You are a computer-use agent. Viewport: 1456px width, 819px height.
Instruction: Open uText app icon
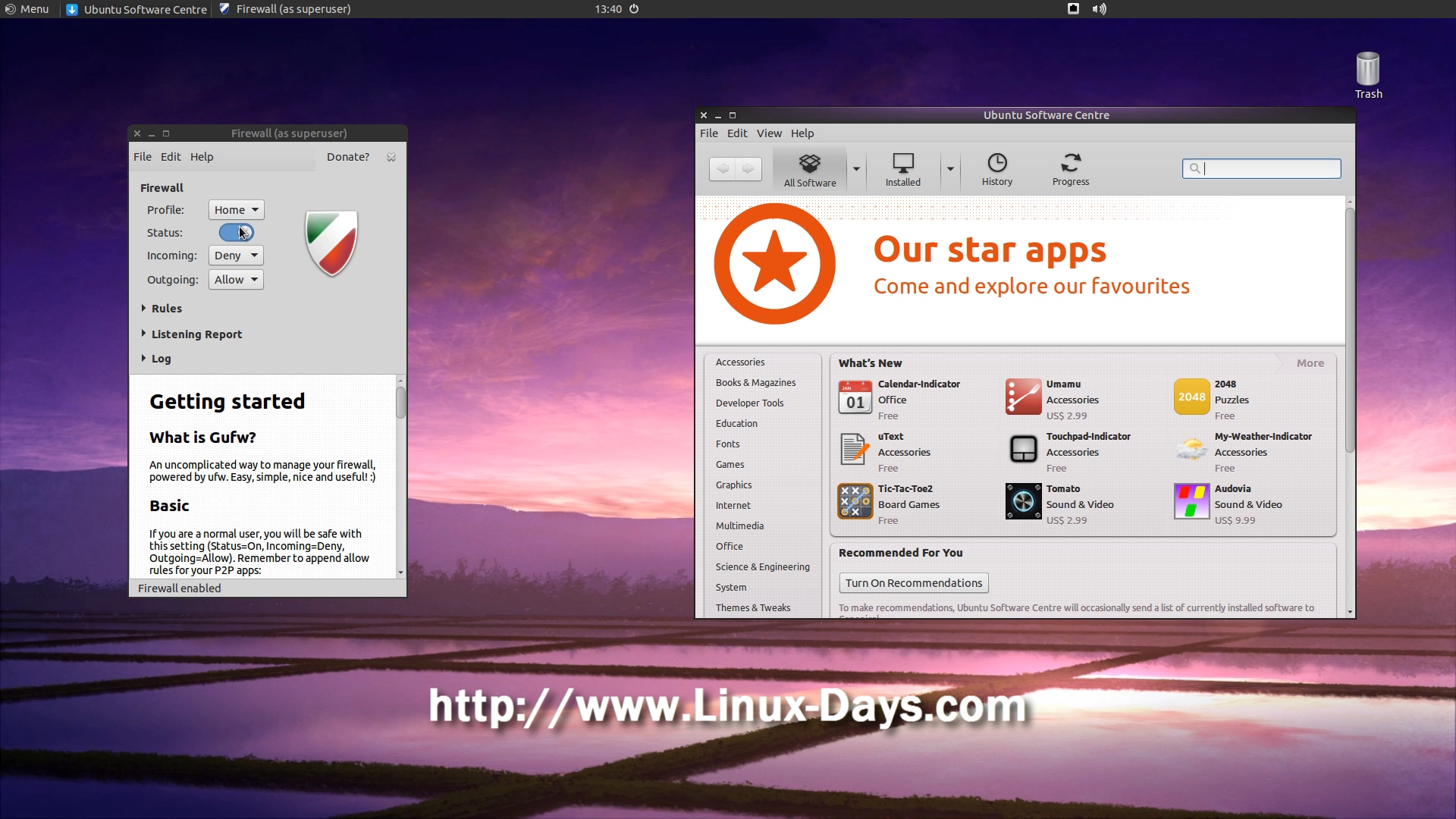click(x=855, y=450)
